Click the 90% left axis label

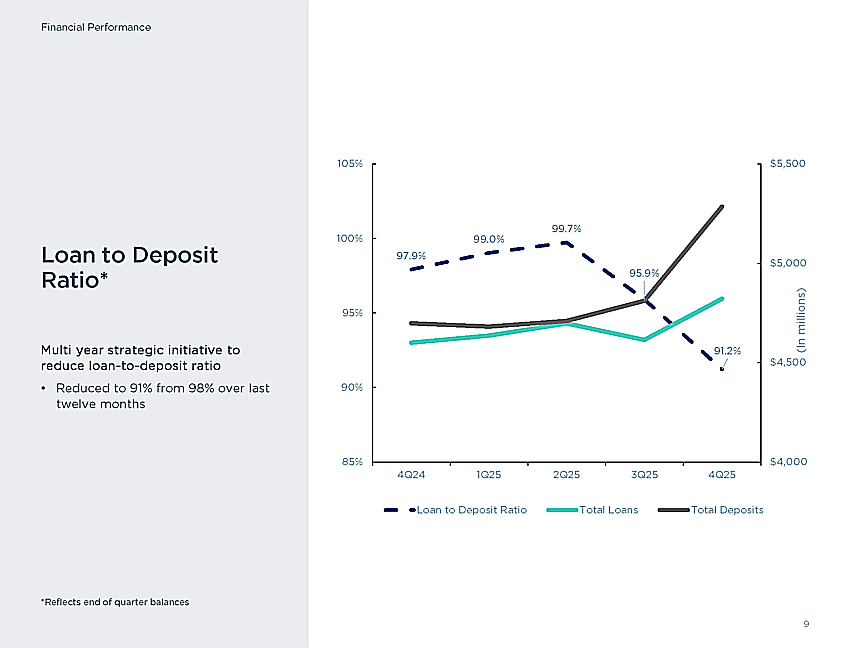tap(352, 387)
